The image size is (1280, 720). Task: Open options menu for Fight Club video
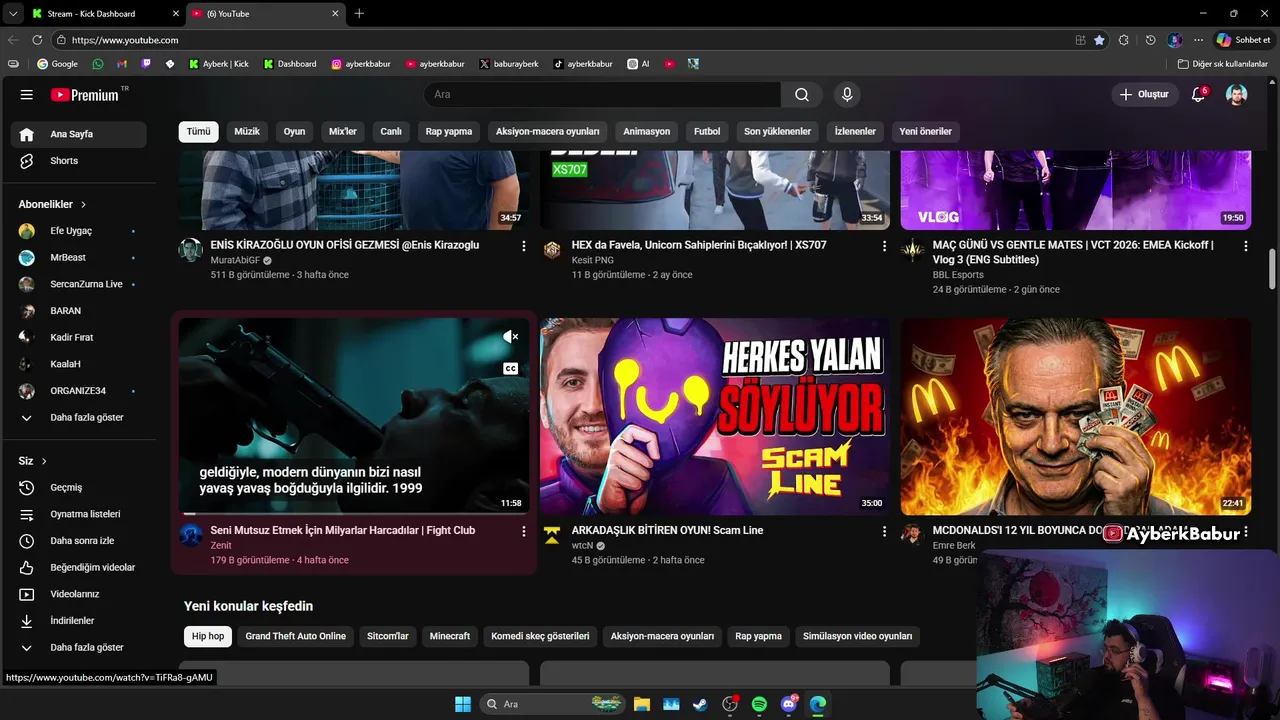(523, 532)
